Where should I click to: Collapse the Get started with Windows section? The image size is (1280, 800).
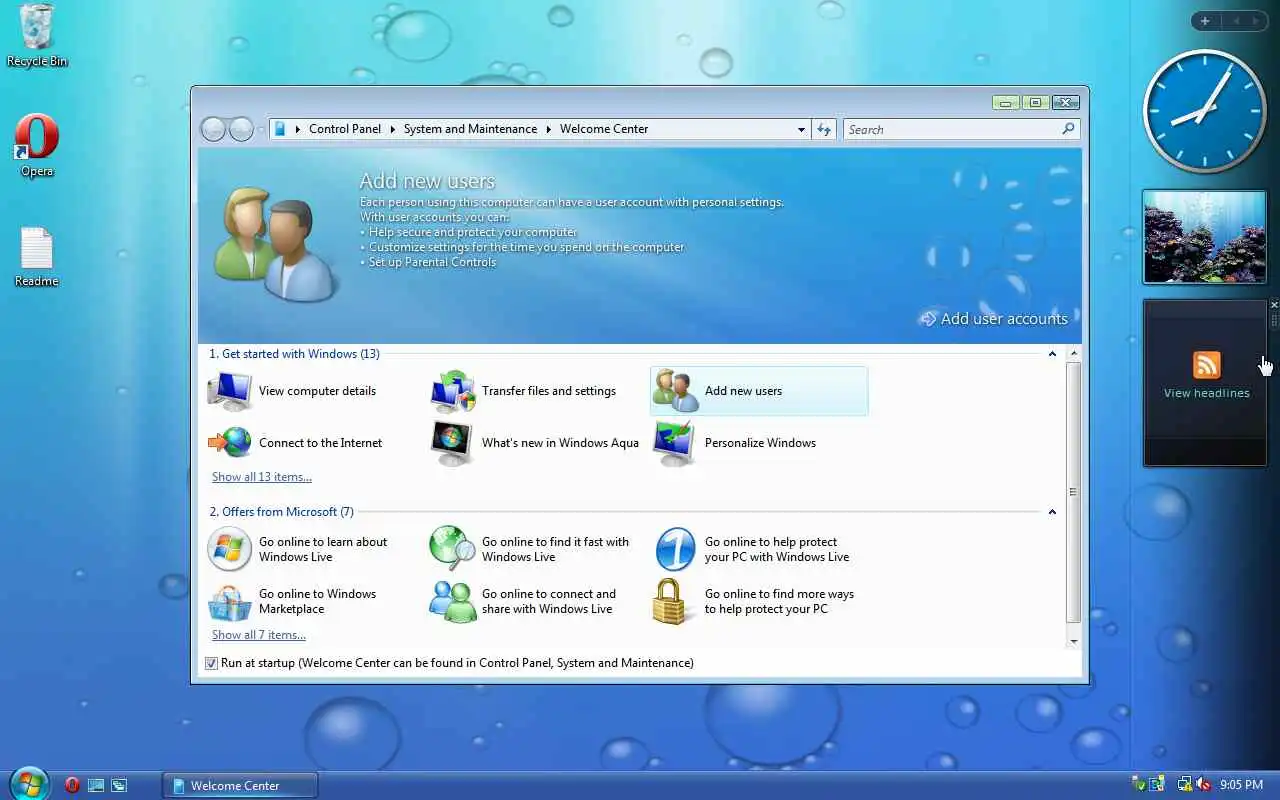1052,354
